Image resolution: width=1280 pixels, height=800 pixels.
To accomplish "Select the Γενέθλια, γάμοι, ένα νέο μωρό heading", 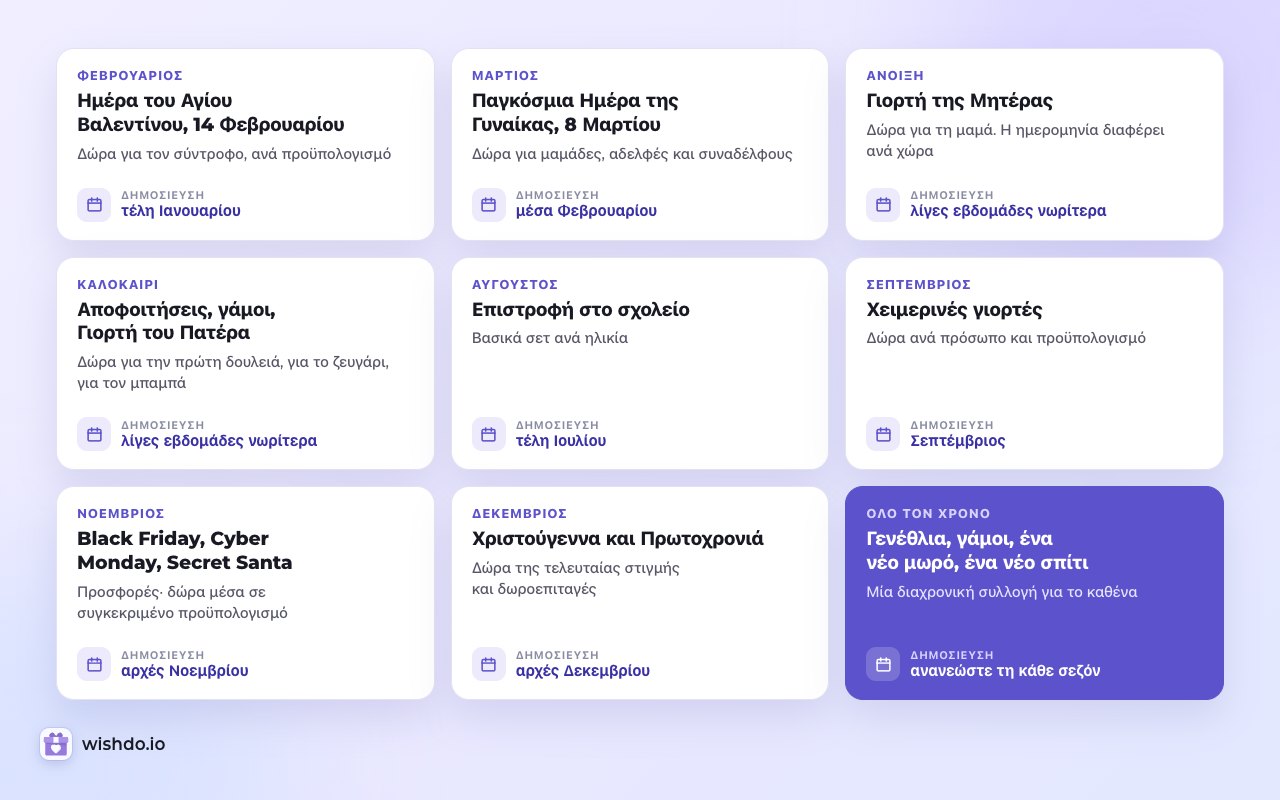I will click(977, 551).
